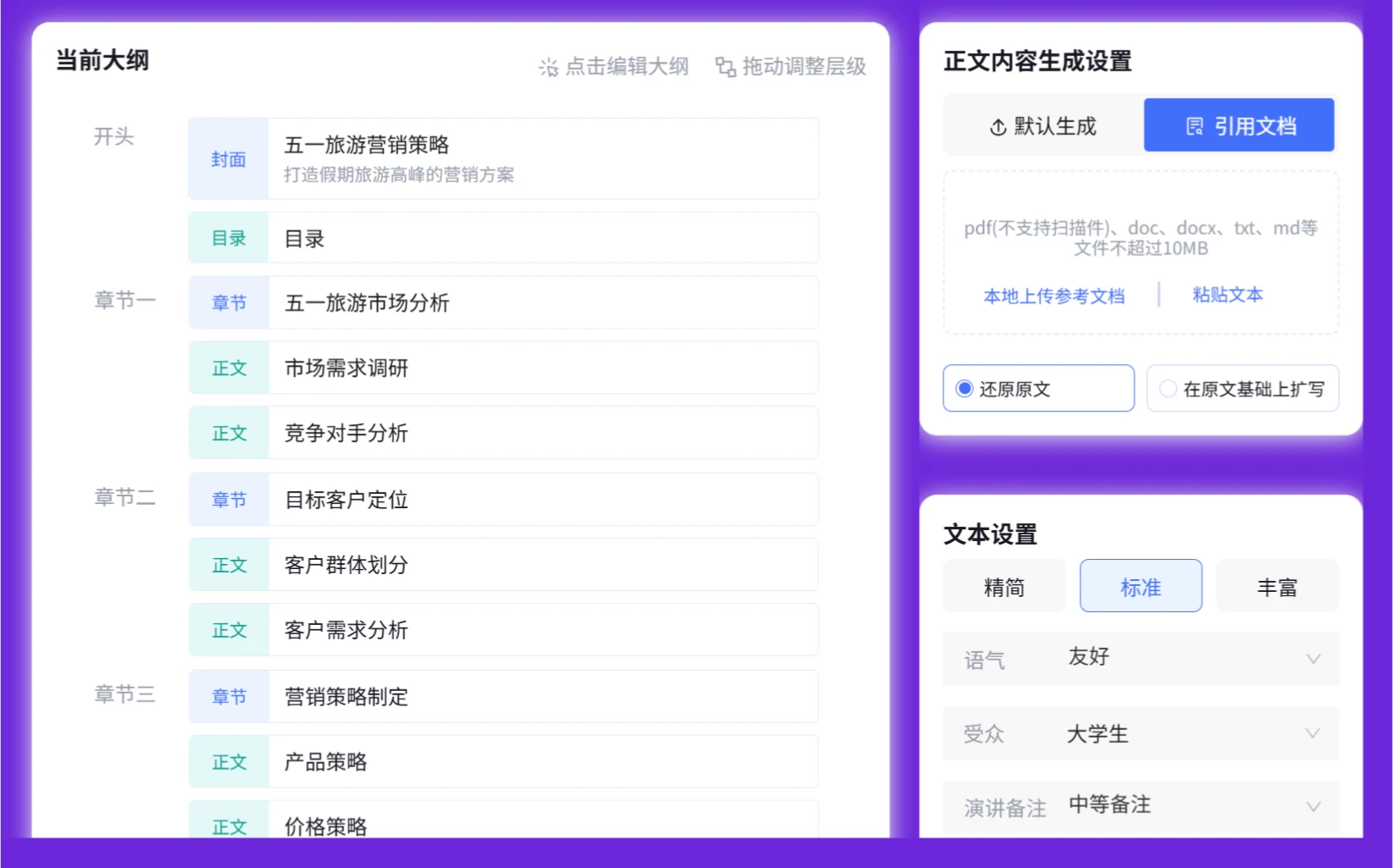
Task: Click the 五一旅游营销策略 cover title row
Action: click(x=503, y=158)
